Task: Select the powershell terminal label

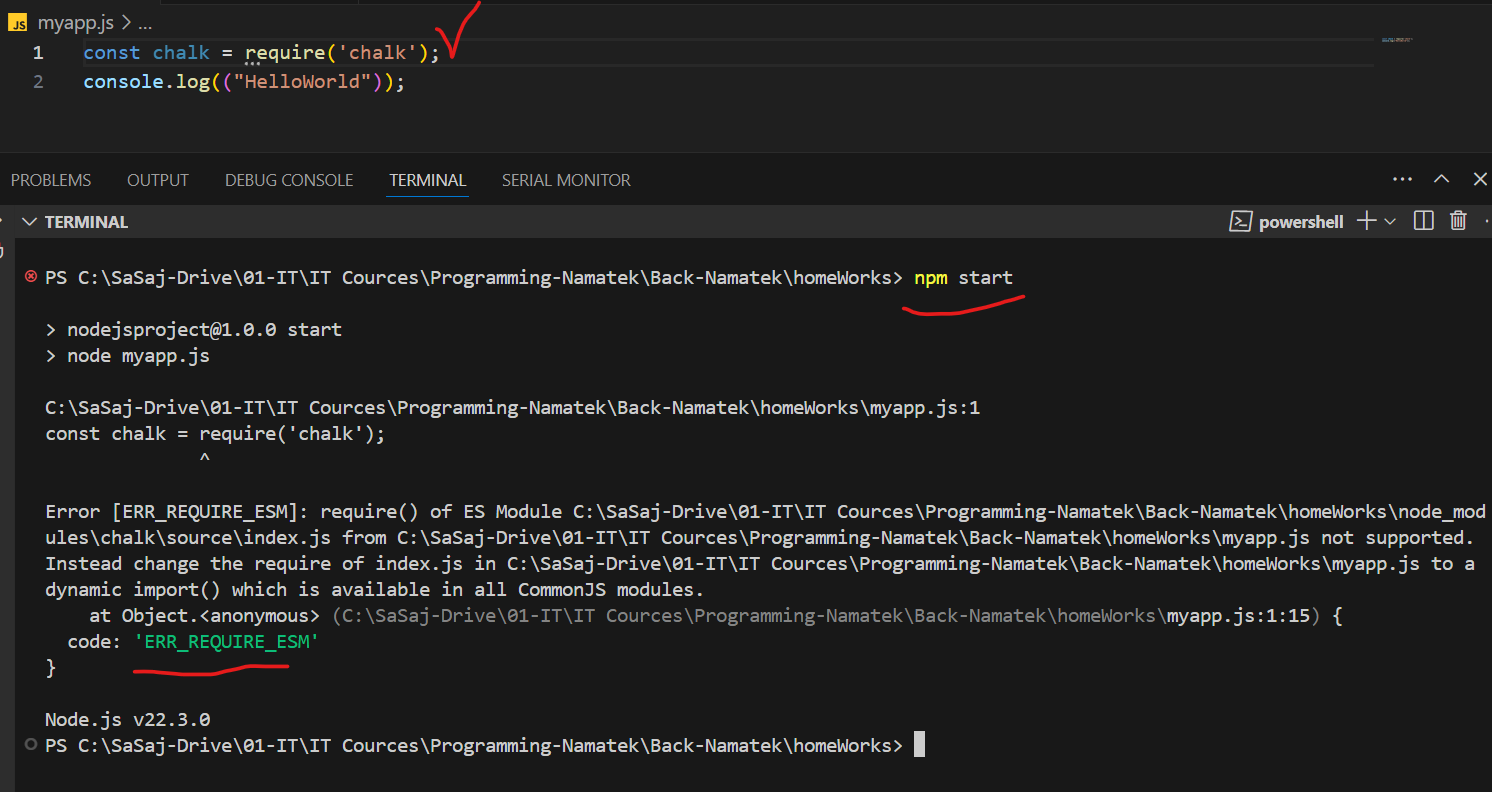Action: 1301,222
